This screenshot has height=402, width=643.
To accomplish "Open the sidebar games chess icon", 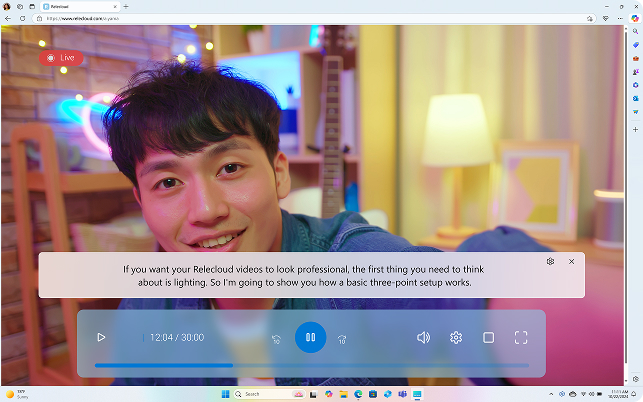I will coord(635,72).
